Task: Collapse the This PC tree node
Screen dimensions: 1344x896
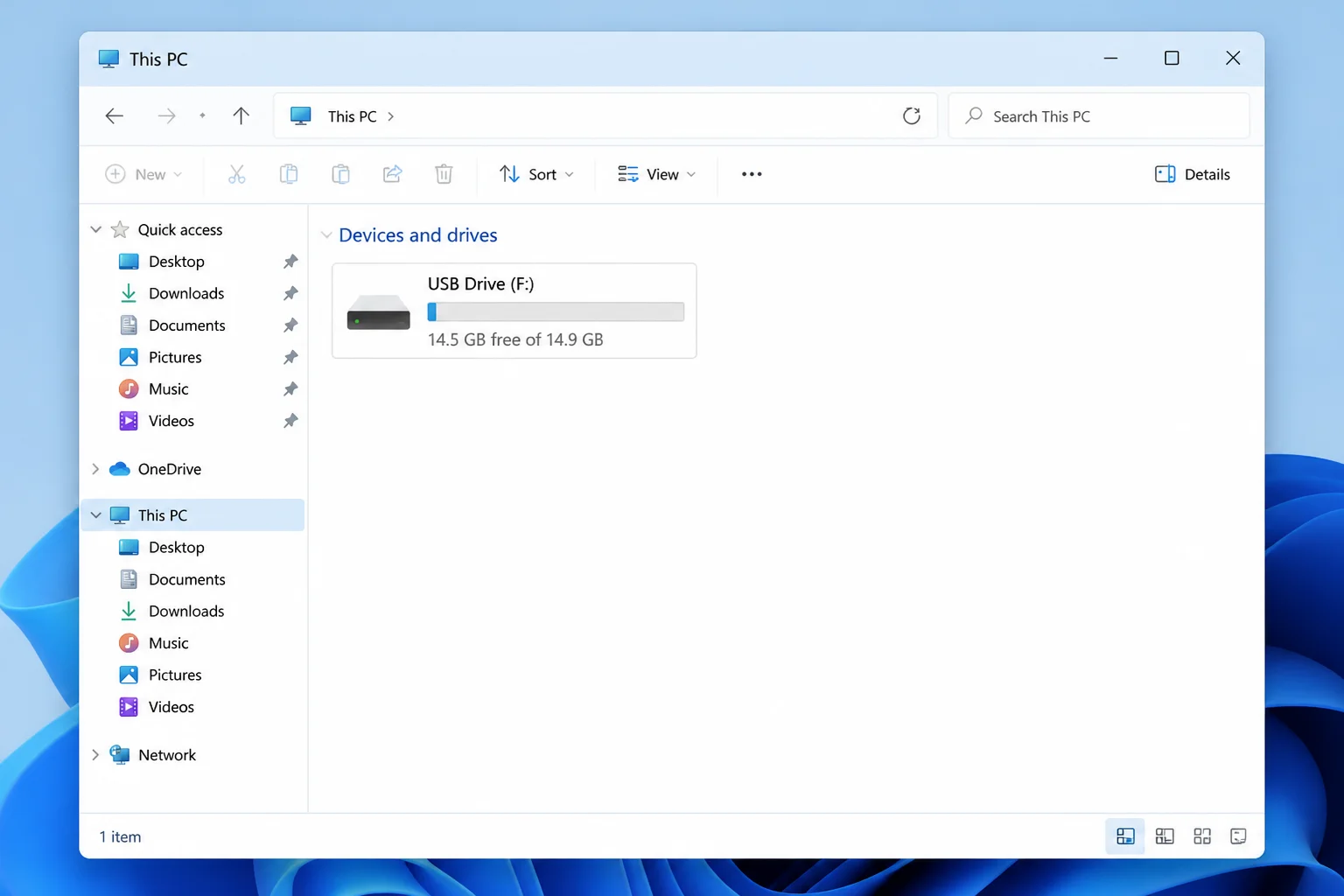Action: coord(96,515)
